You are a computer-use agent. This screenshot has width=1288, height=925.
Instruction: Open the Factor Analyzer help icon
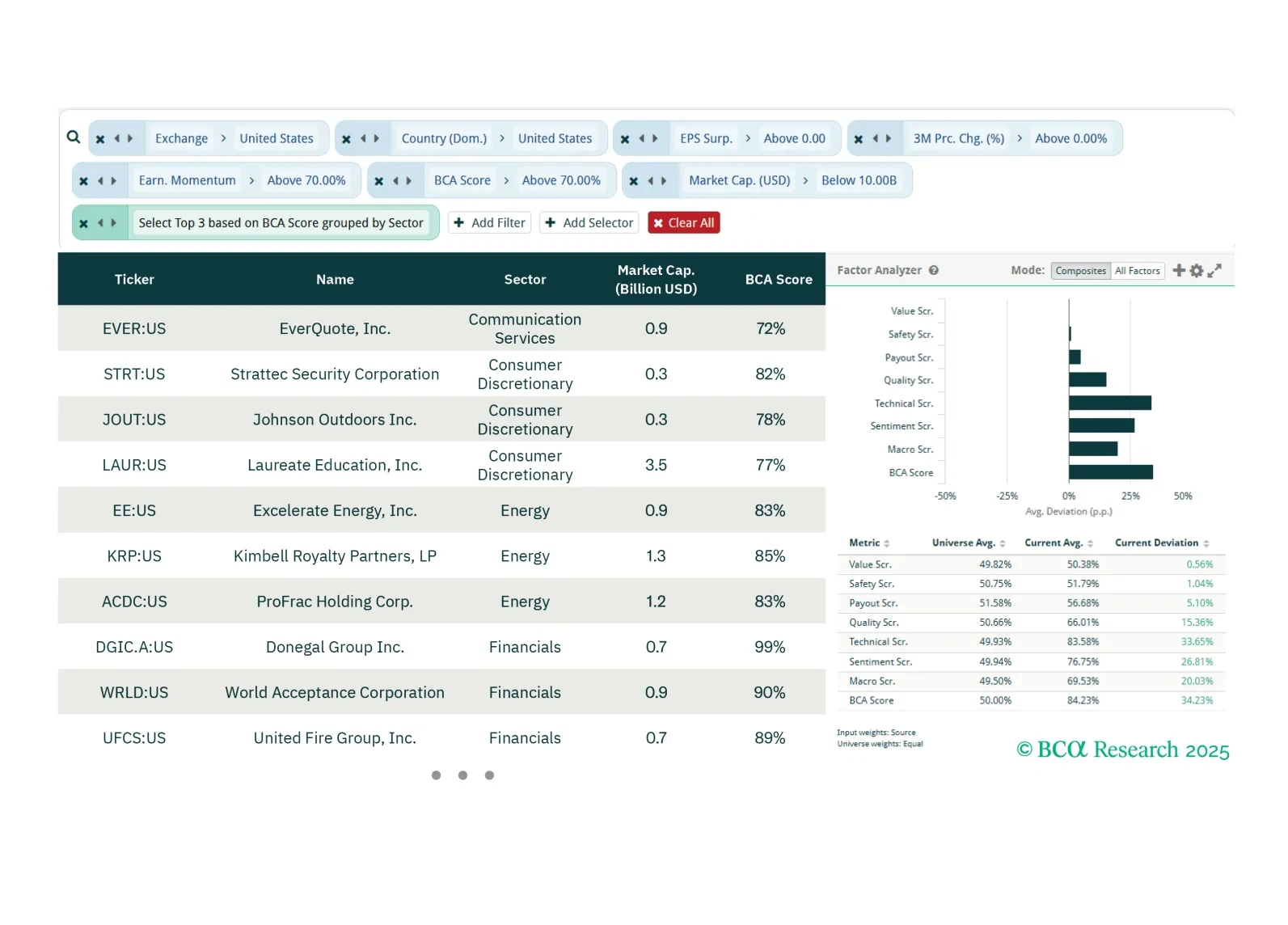tap(934, 271)
